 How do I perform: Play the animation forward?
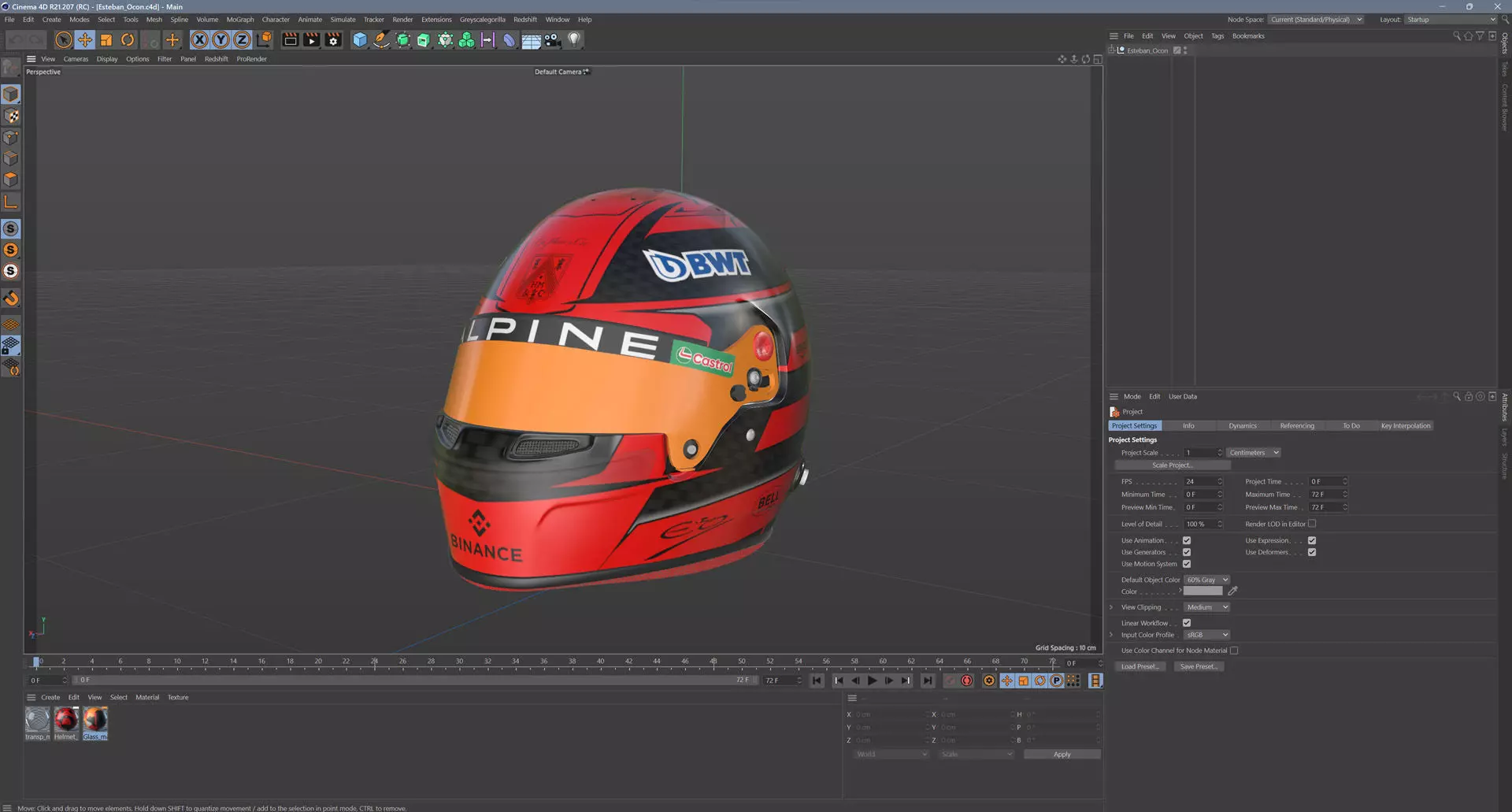point(872,680)
